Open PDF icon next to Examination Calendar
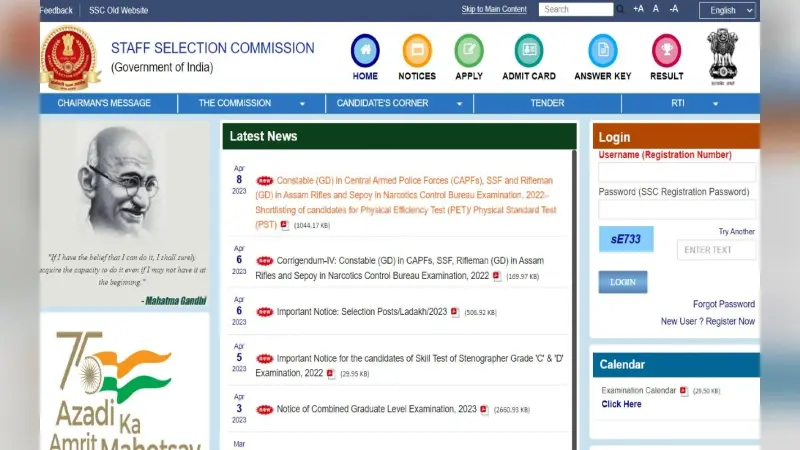Screen dimensions: 800x450 tap(684, 391)
